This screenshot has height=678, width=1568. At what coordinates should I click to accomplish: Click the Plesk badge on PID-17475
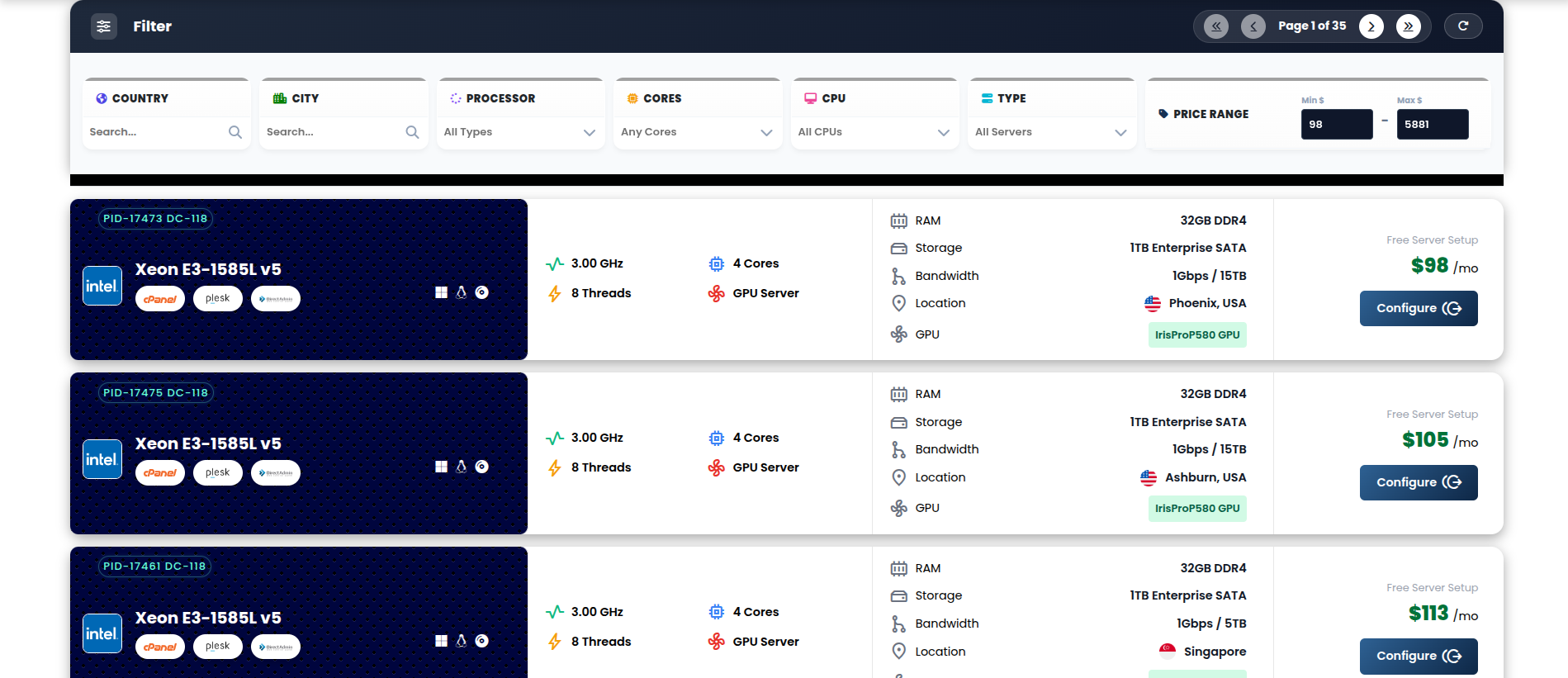pos(218,473)
